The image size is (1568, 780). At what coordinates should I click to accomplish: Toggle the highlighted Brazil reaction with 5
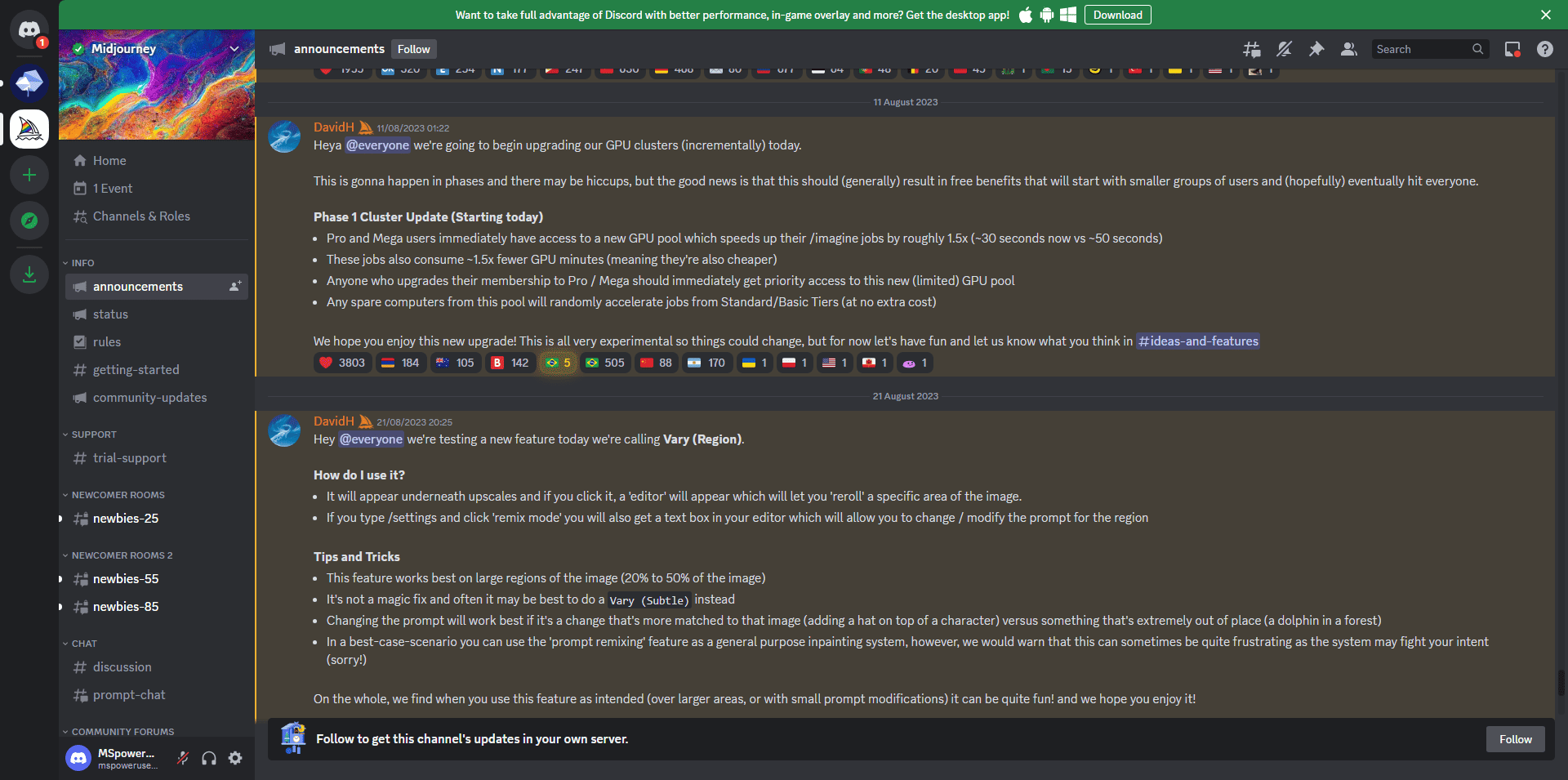tap(558, 363)
